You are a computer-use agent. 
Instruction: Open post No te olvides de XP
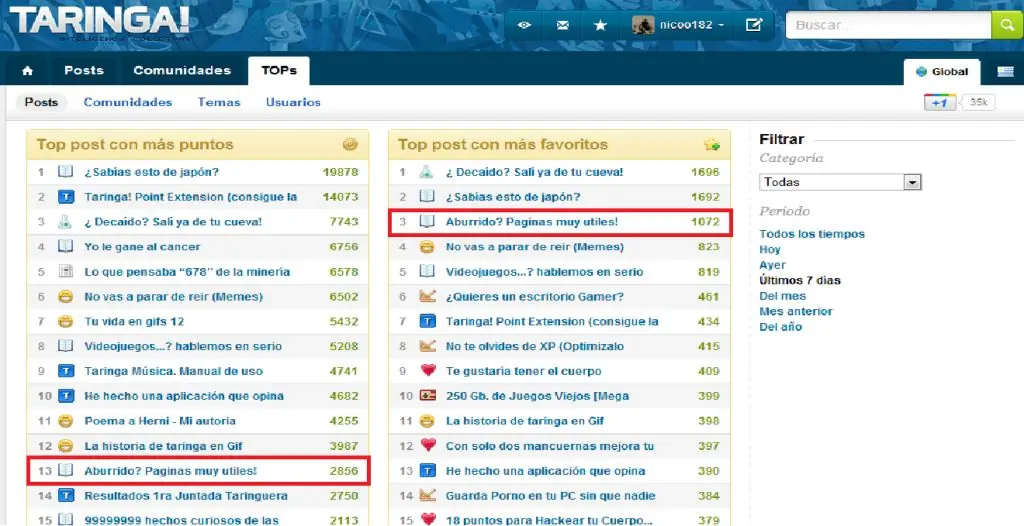535,346
